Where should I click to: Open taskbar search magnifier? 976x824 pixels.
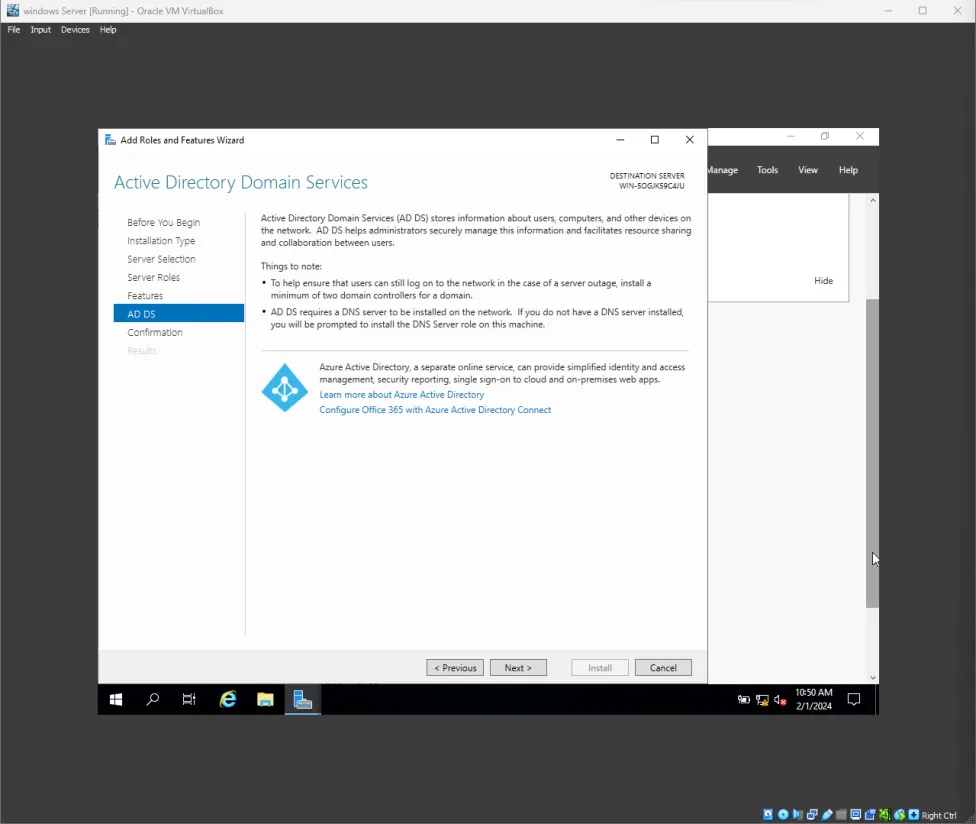152,700
